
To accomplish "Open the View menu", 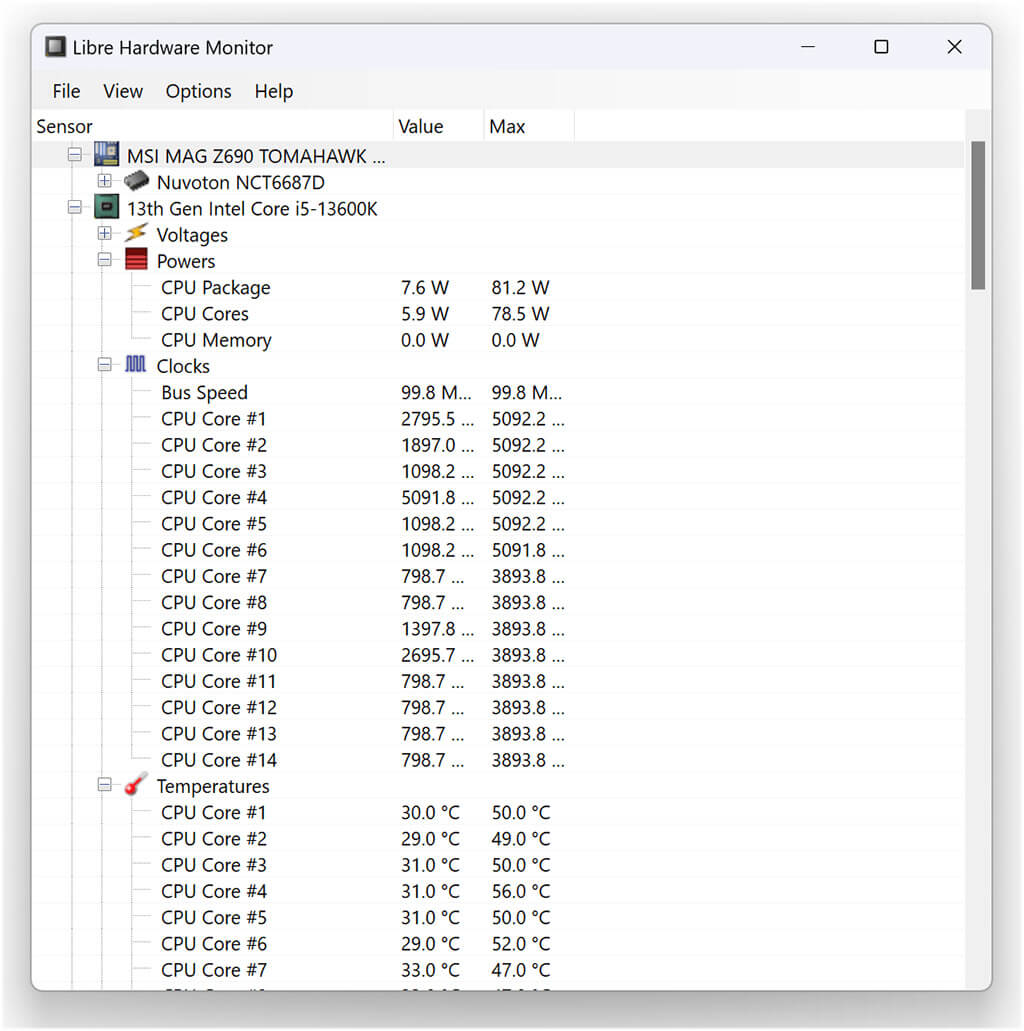I will [122, 91].
